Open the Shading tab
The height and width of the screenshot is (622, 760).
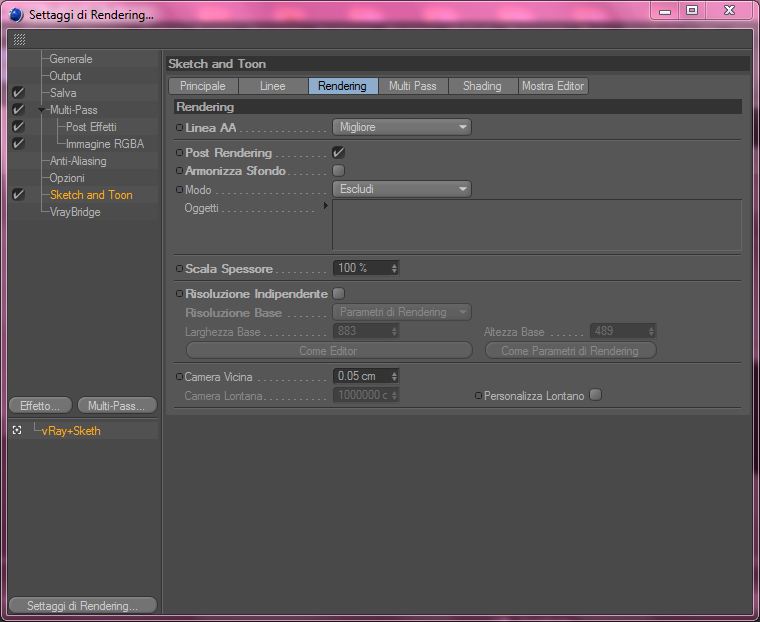[483, 86]
